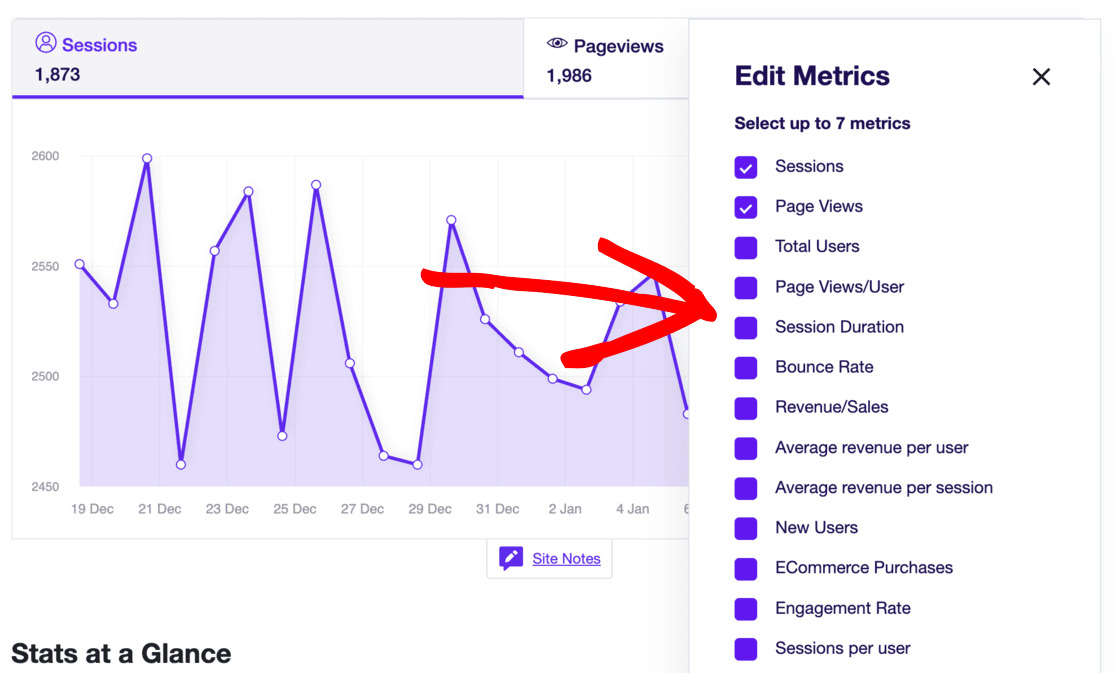
Task: Click the 31 Dec x-axis label
Action: tap(498, 510)
